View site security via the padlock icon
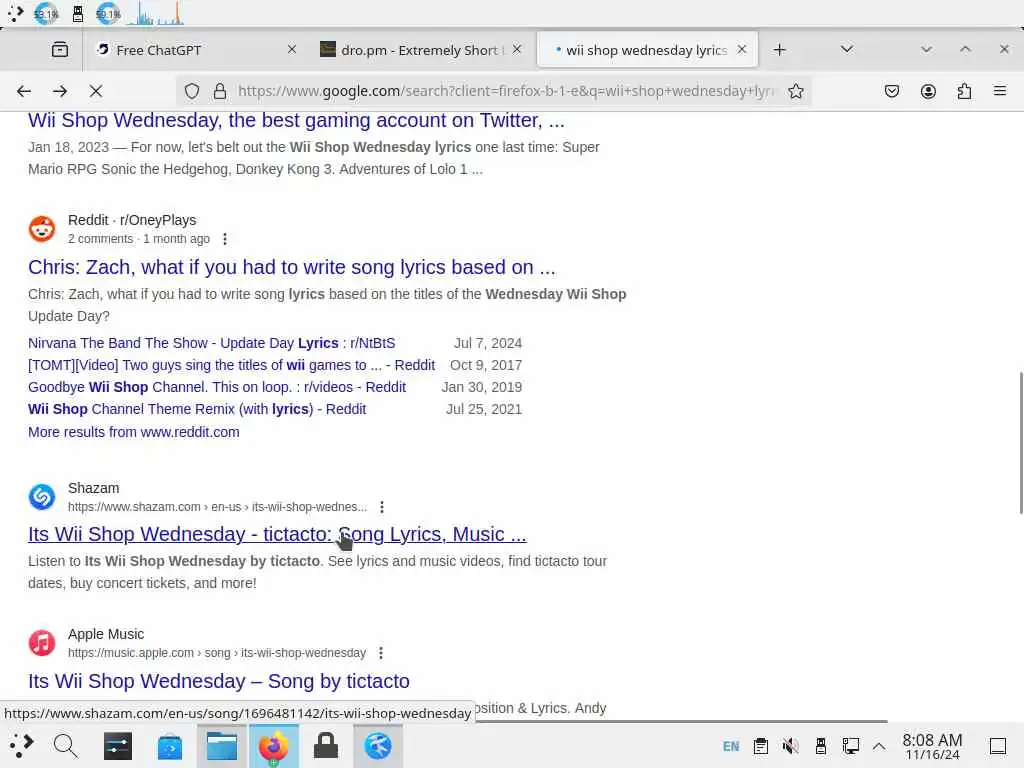The height and width of the screenshot is (768, 1024). 220,91
